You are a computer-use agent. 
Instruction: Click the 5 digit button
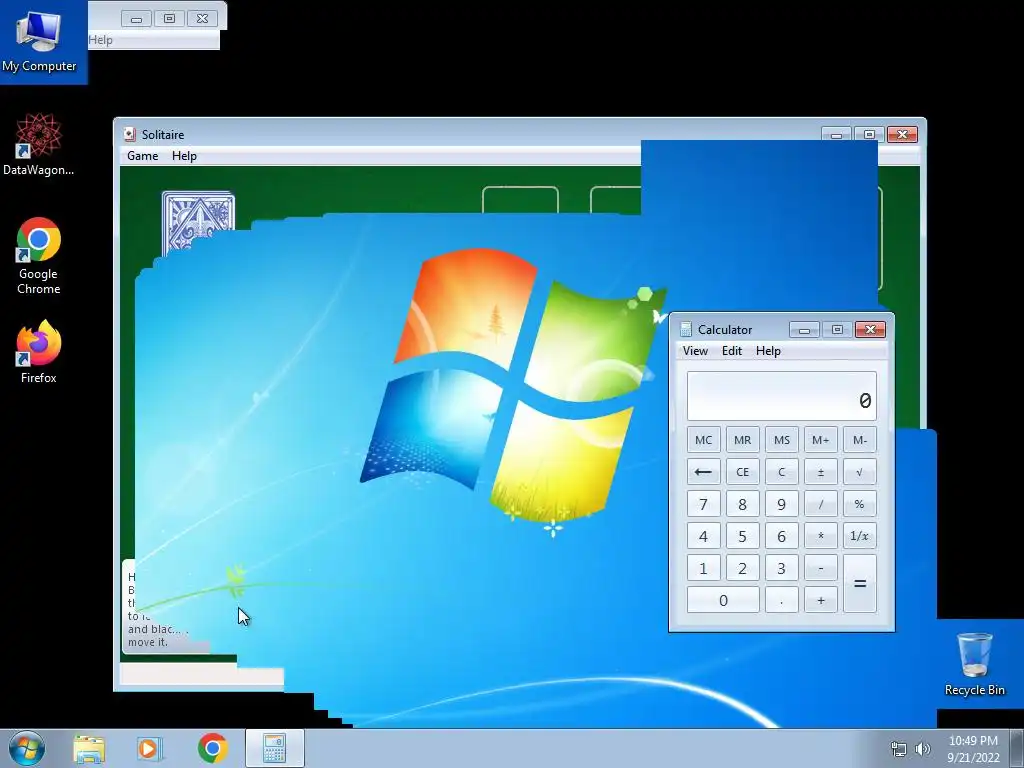click(743, 536)
